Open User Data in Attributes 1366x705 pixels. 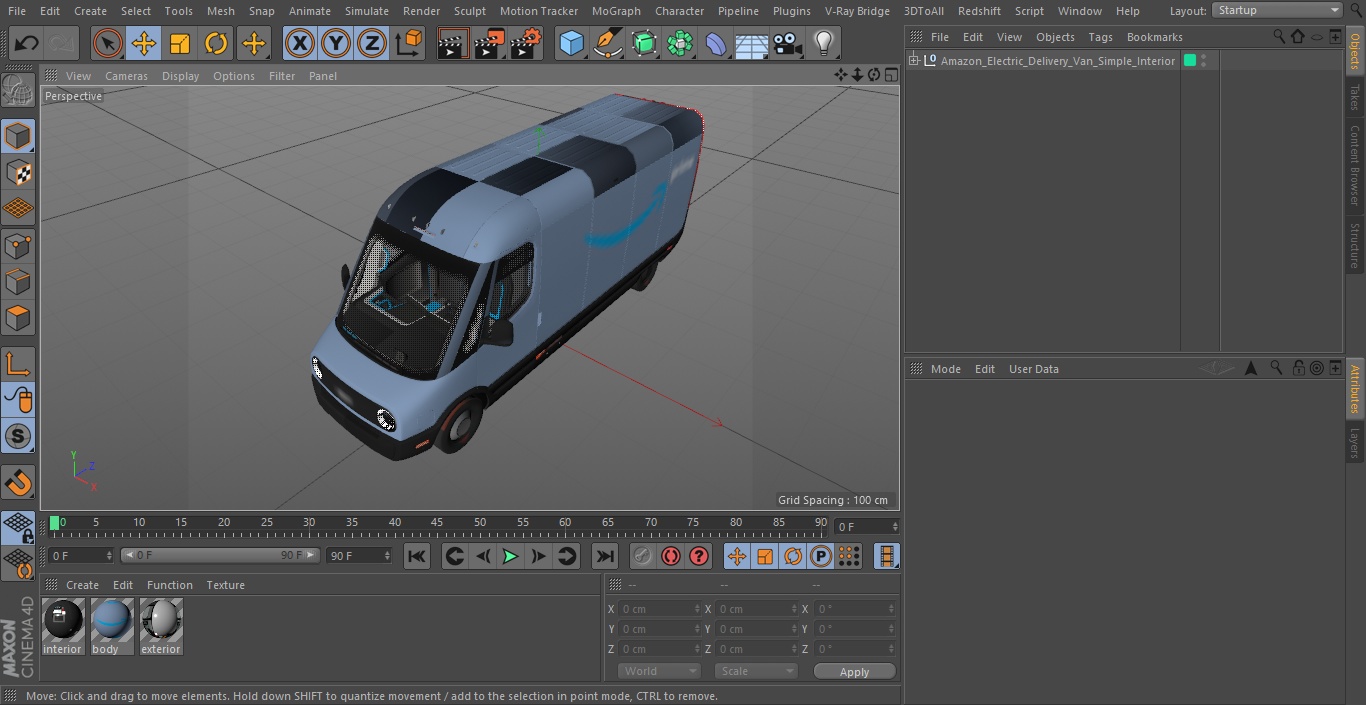click(x=1033, y=369)
